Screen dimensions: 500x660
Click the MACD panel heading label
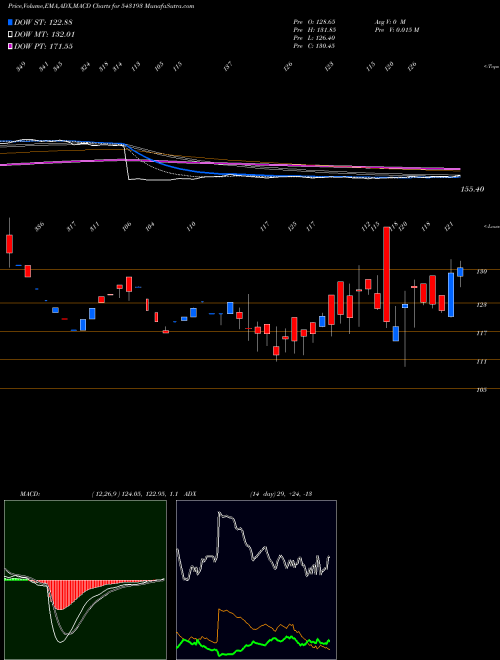[x=29, y=494]
